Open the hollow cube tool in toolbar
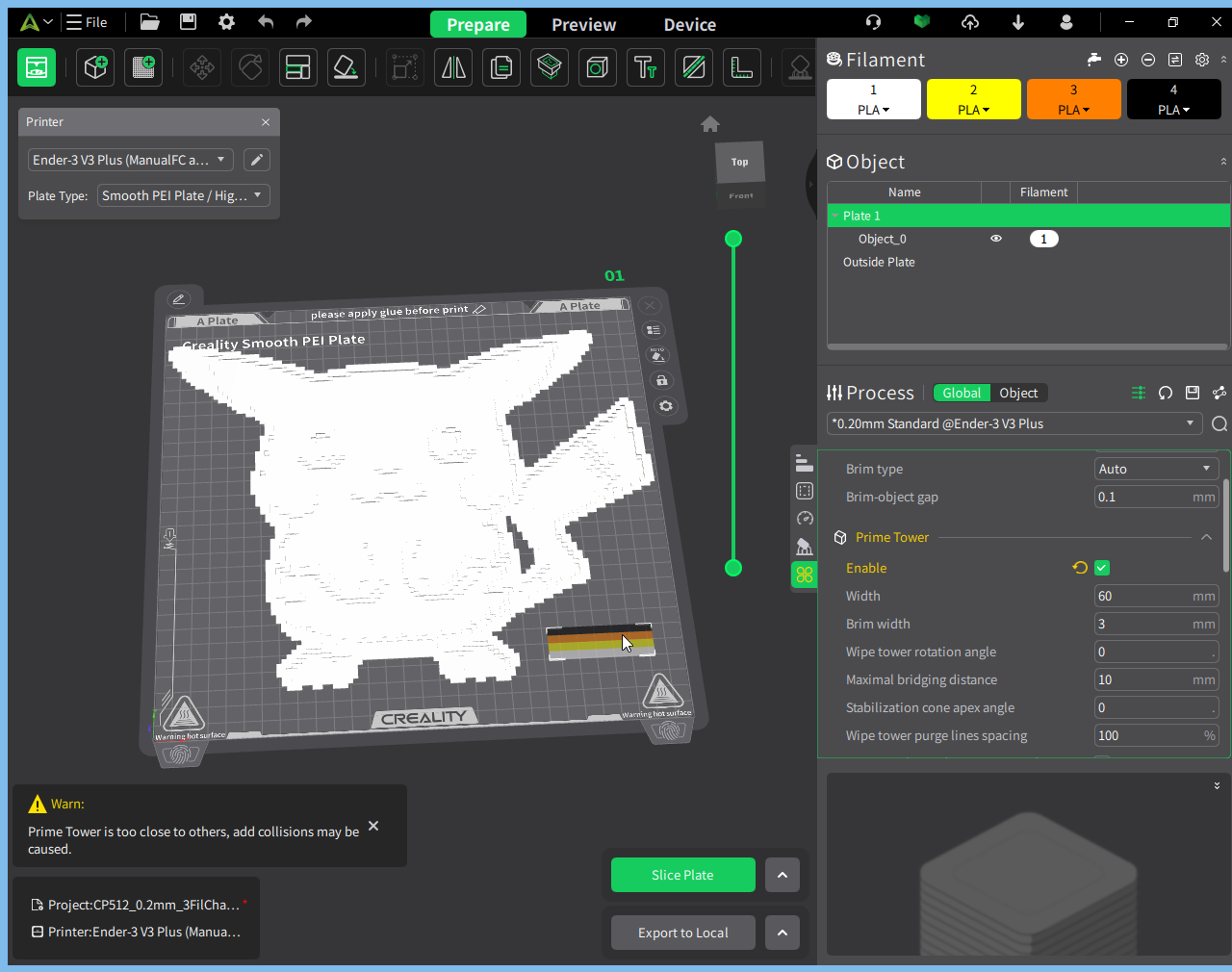Image resolution: width=1232 pixels, height=972 pixels. [x=598, y=67]
